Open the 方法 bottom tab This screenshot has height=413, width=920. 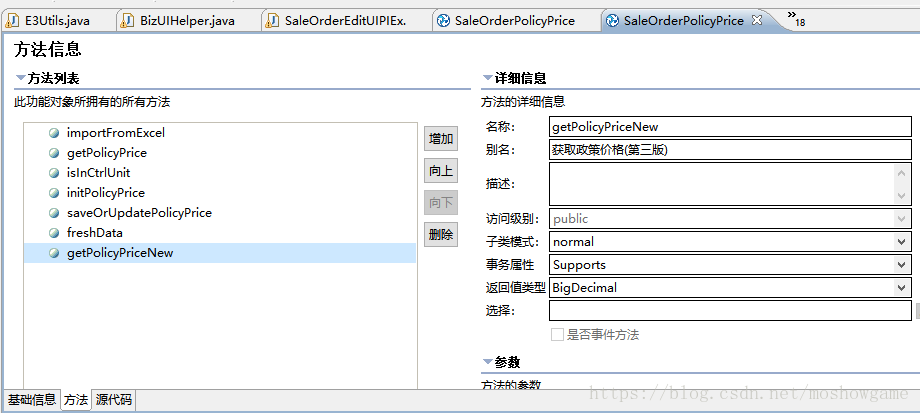click(x=76, y=400)
